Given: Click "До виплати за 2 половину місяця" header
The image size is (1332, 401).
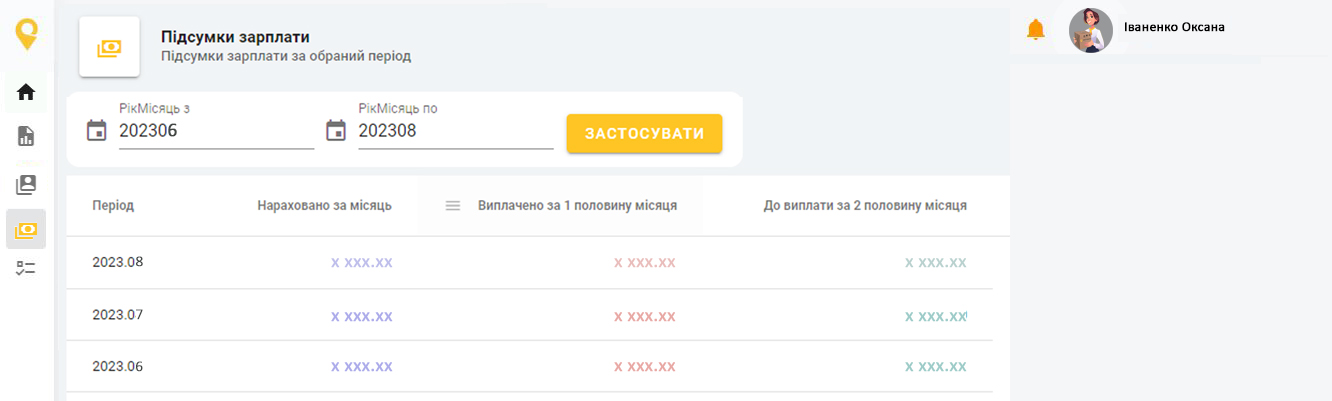Looking at the screenshot, I should click(865, 206).
